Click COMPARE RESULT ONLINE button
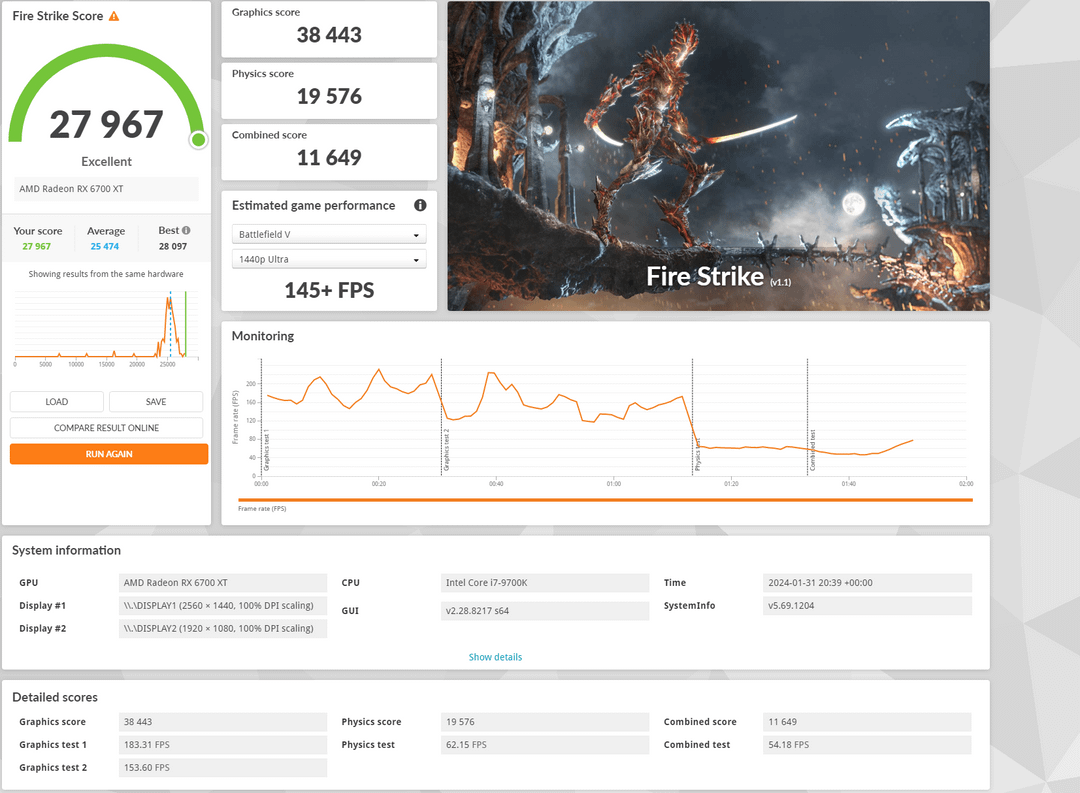This screenshot has width=1080, height=793. (106, 428)
